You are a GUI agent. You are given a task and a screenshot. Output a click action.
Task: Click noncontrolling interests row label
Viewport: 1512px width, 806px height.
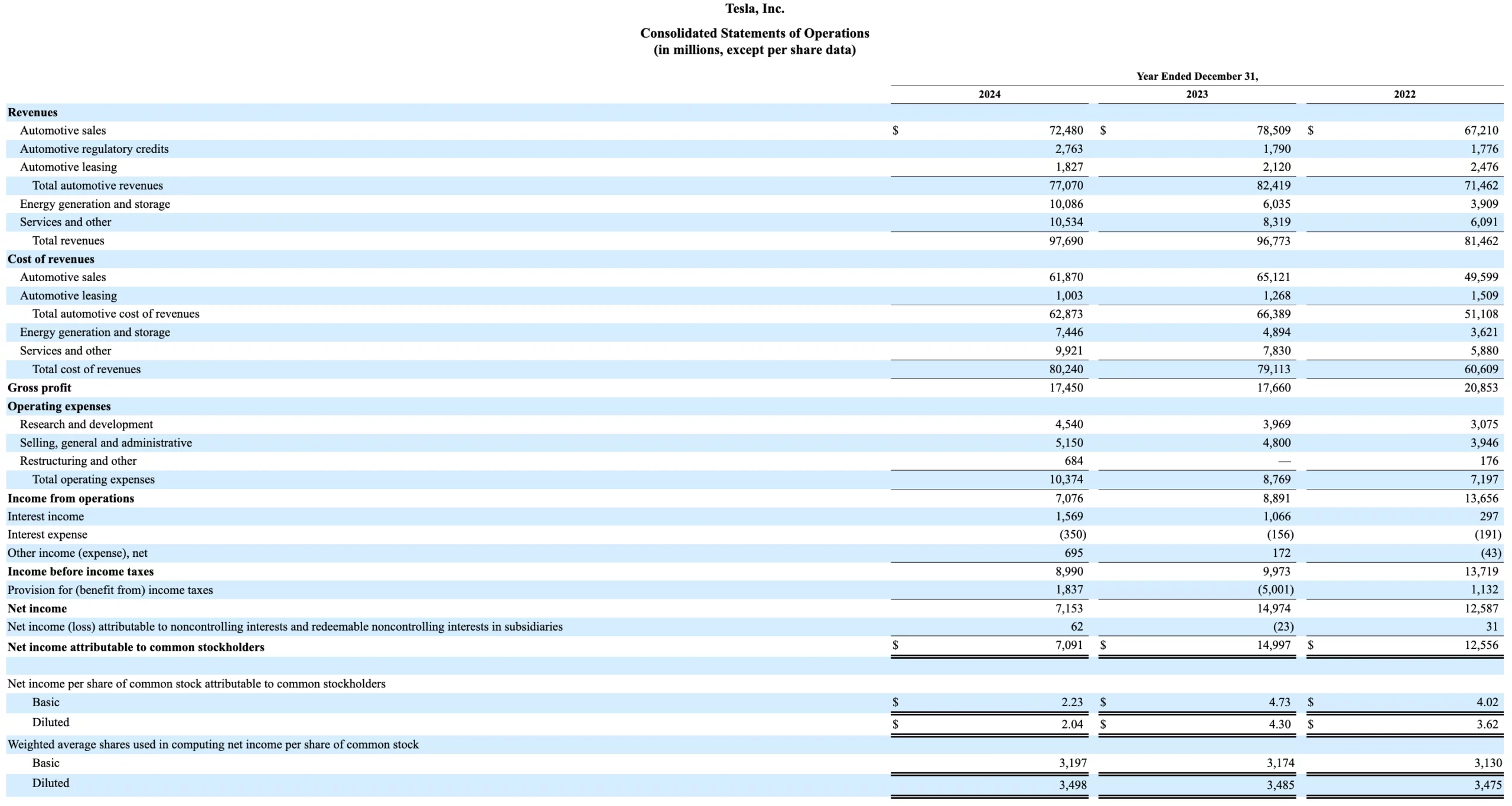click(285, 626)
